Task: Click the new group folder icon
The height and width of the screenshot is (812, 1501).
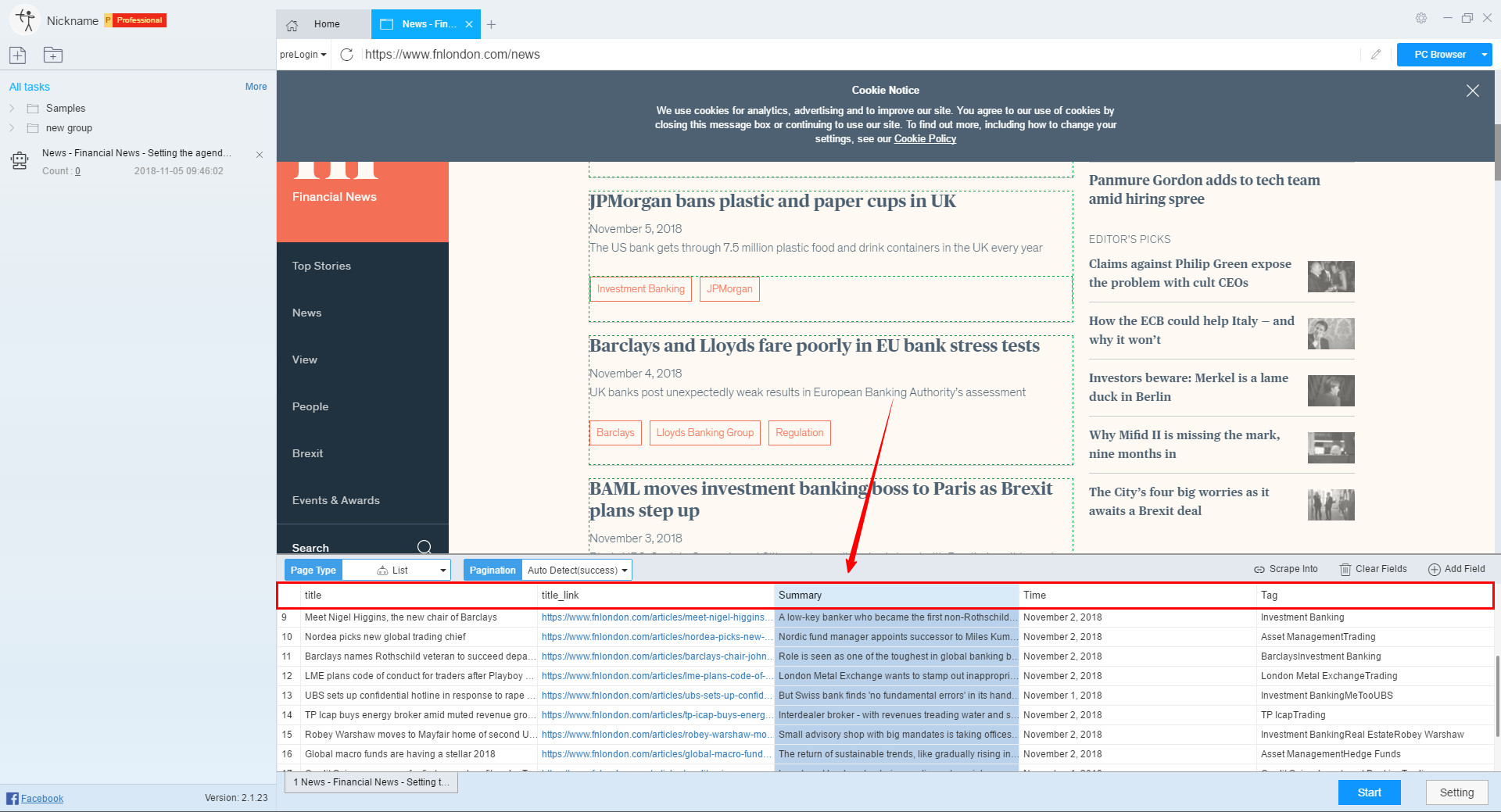Action: (x=53, y=55)
